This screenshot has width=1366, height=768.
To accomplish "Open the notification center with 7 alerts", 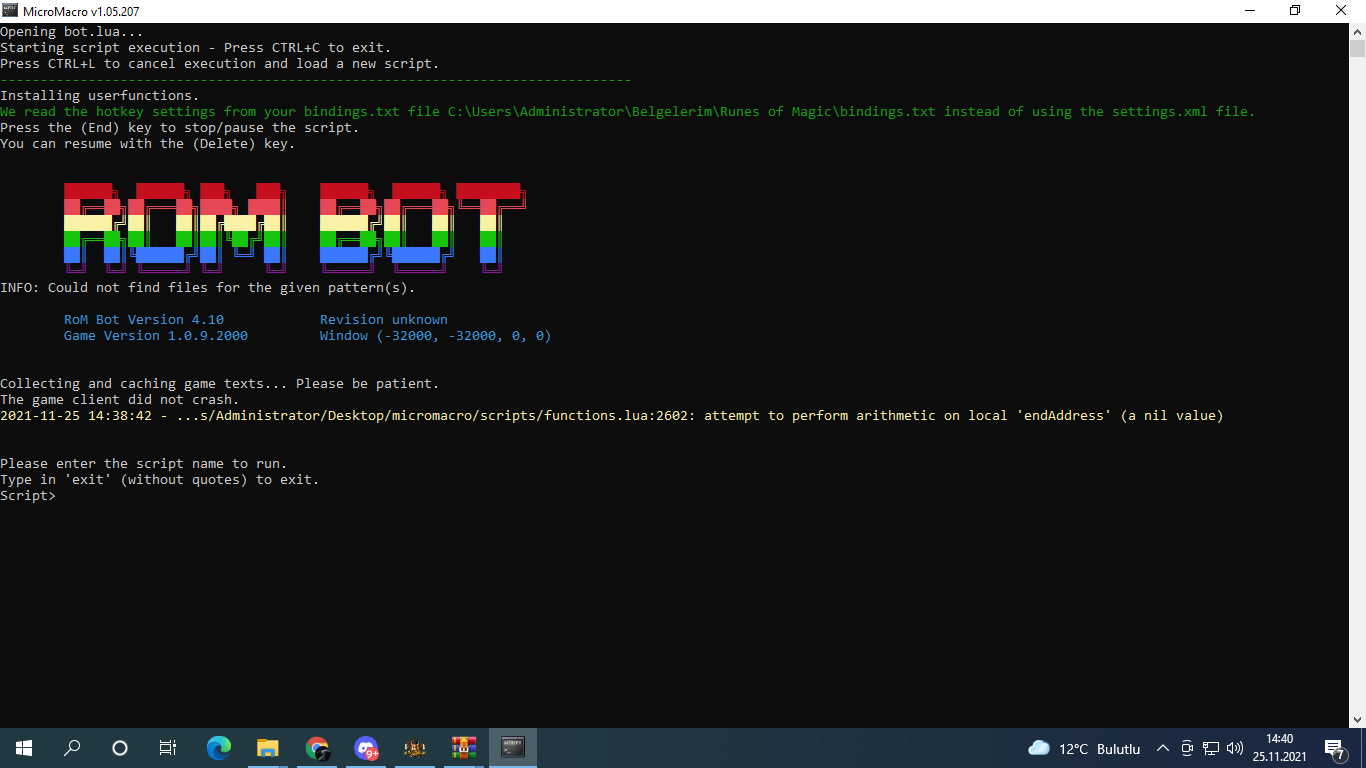I will [x=1334, y=748].
